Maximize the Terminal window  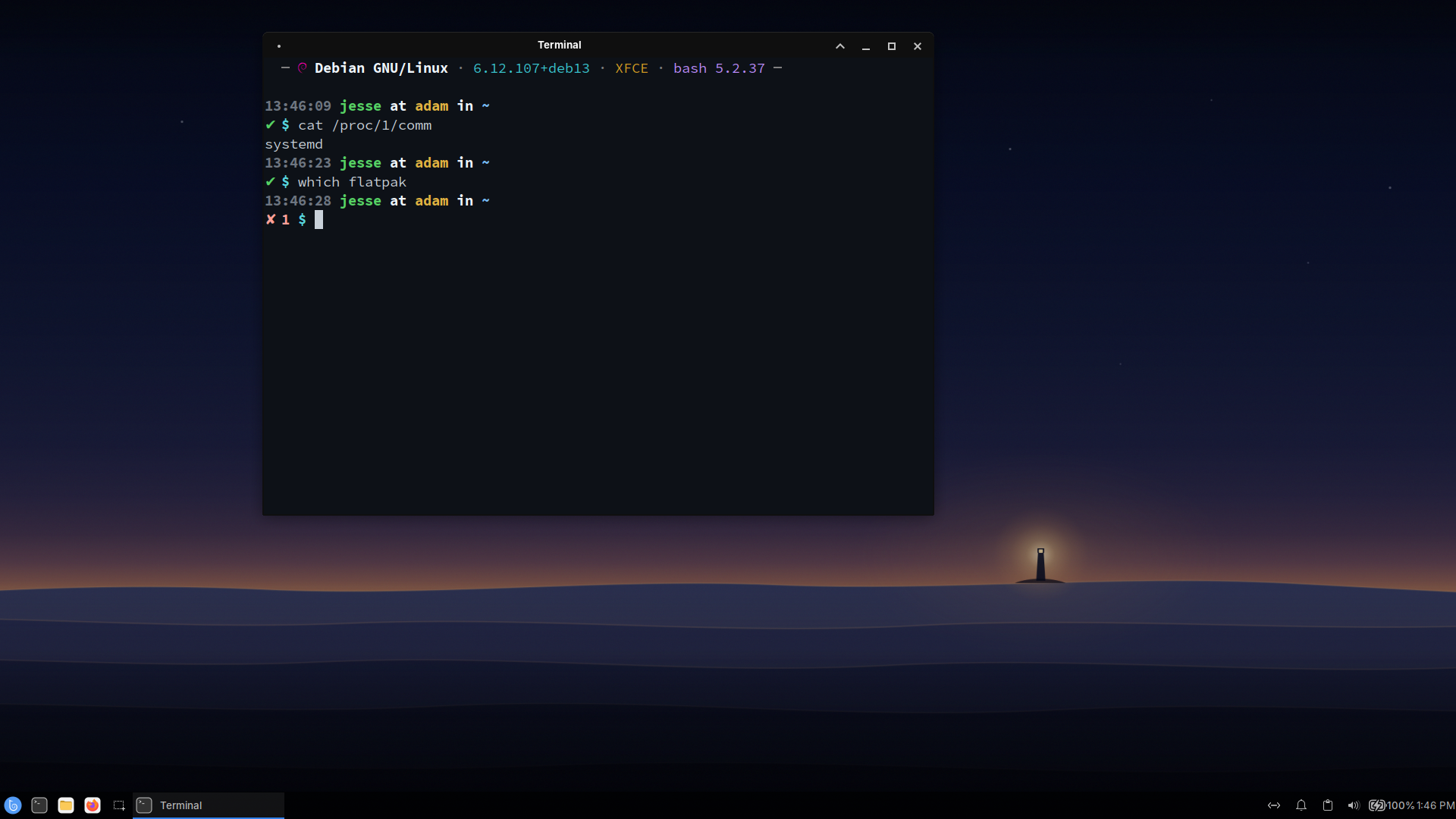(x=892, y=46)
